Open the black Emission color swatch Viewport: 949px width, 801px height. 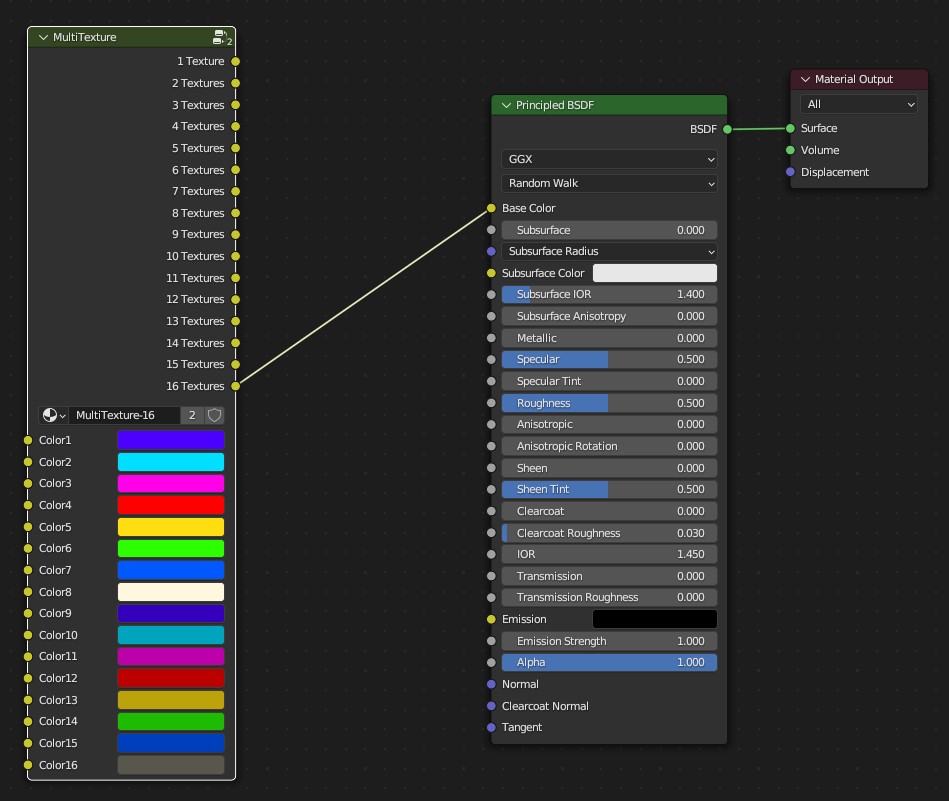coord(655,619)
